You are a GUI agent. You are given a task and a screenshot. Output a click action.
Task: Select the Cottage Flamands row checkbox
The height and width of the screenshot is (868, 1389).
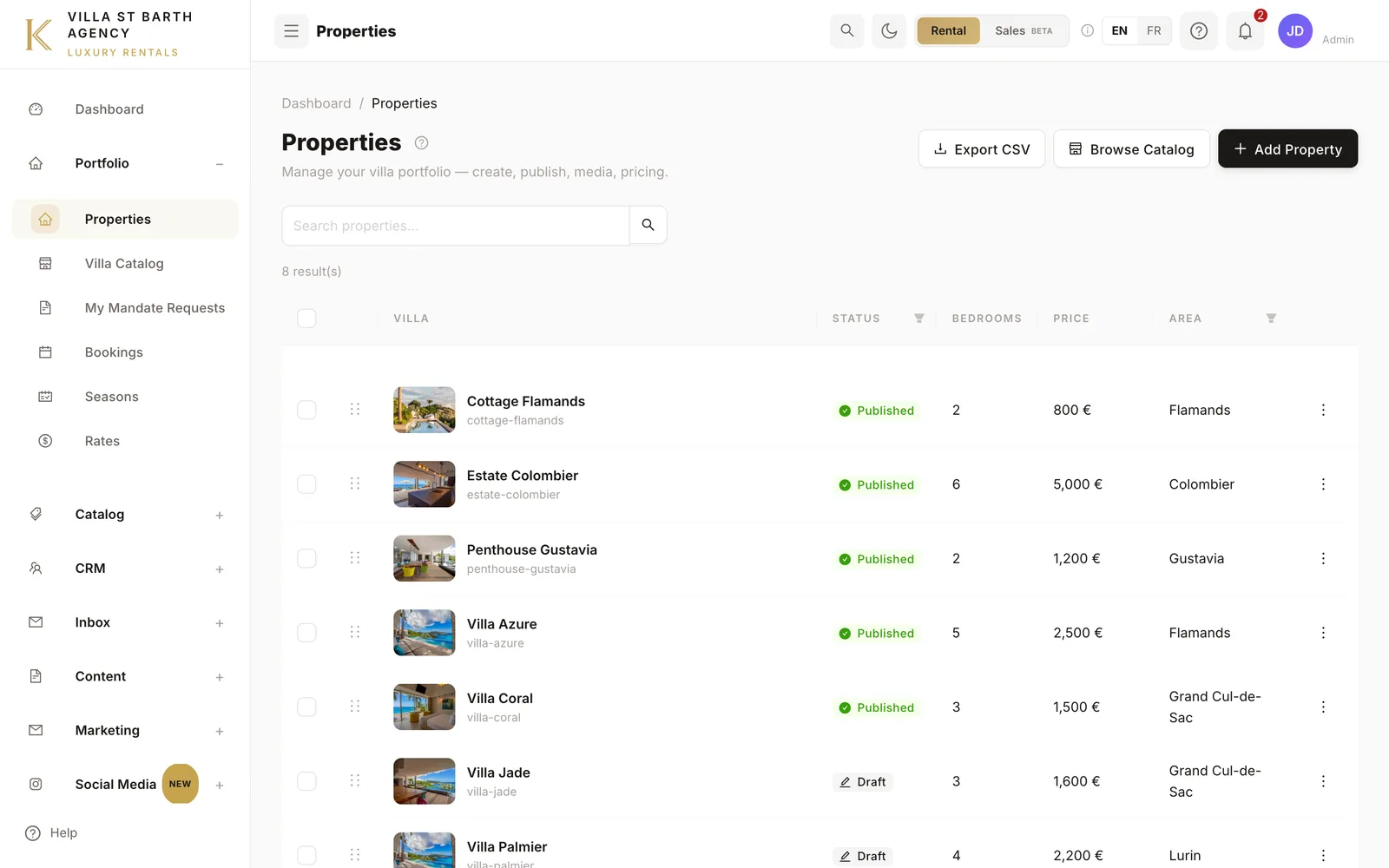306,410
